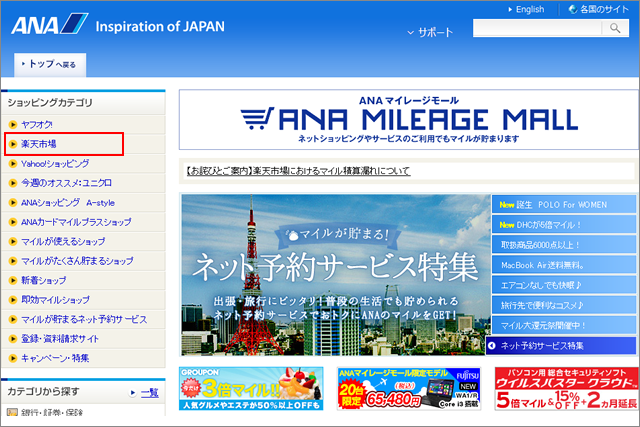Go back via the トップへ戻る tab

point(50,64)
